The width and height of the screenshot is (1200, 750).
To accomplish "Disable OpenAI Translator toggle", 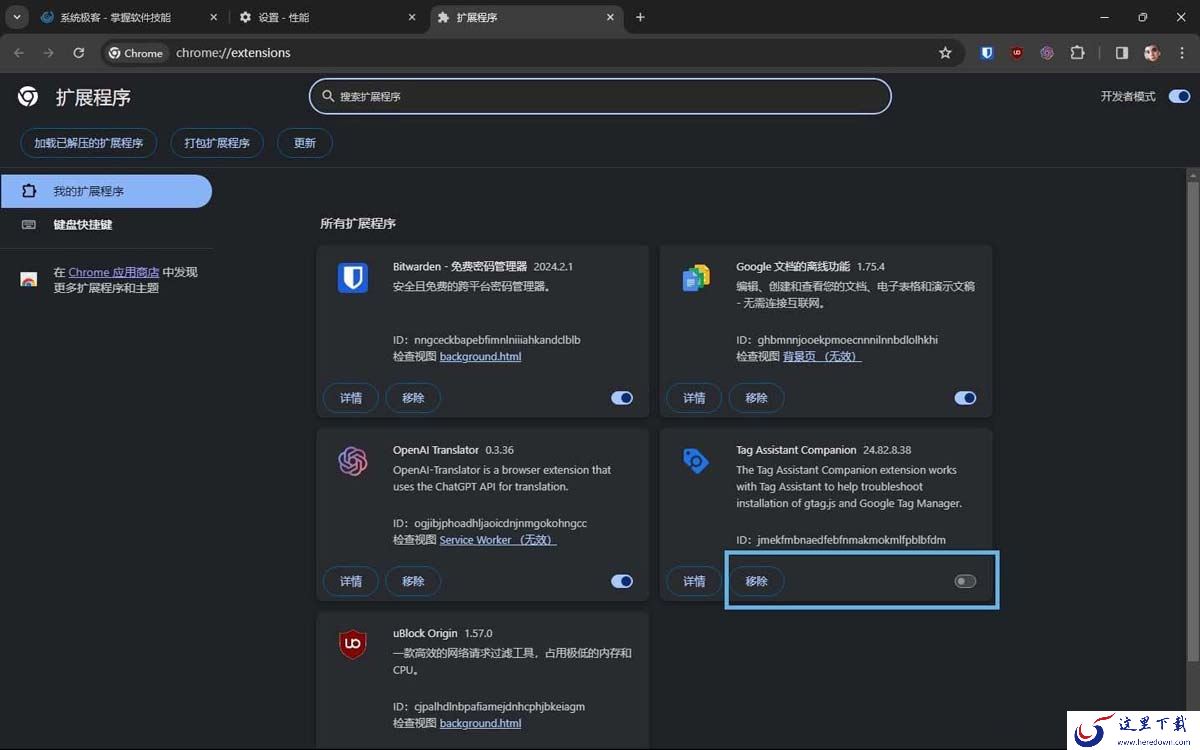I will pyautogui.click(x=622, y=581).
